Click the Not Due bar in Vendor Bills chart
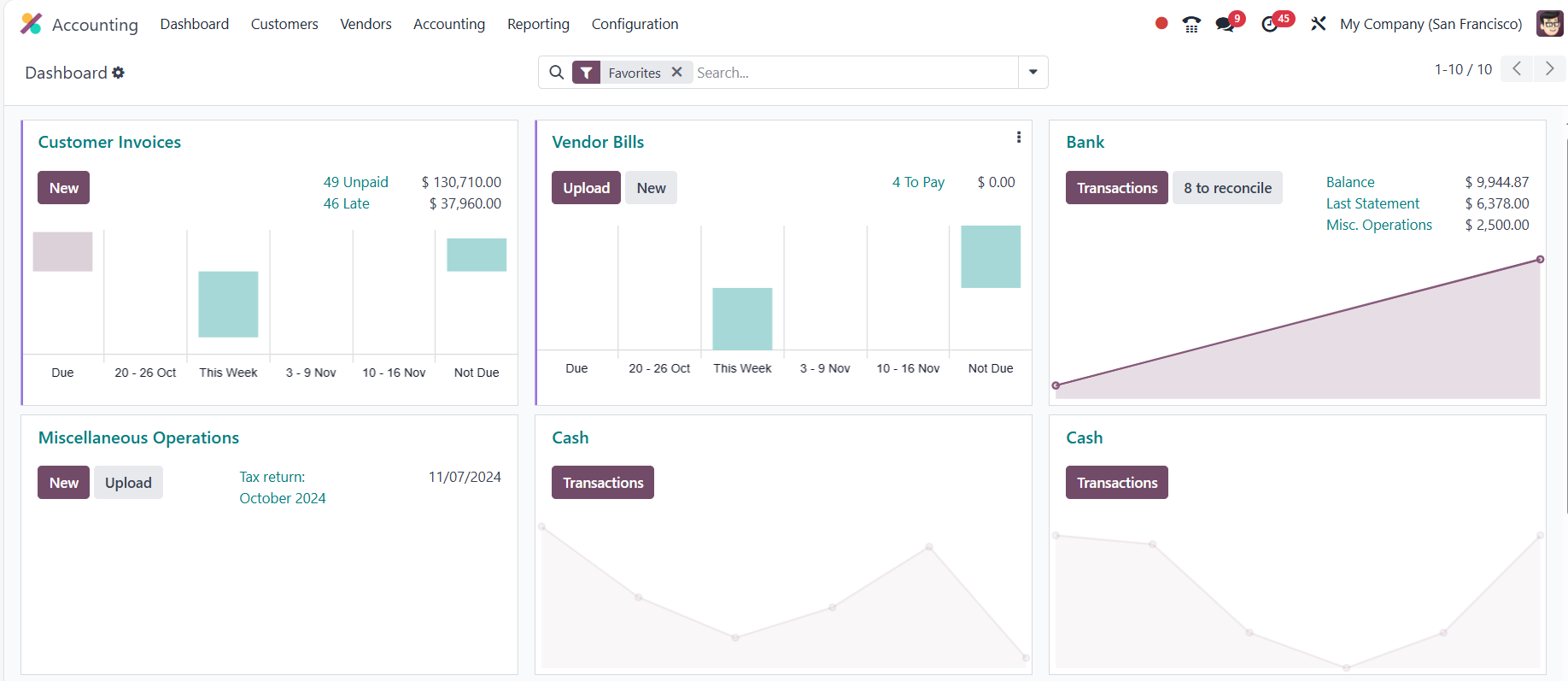The image size is (1568, 681). coord(991,256)
